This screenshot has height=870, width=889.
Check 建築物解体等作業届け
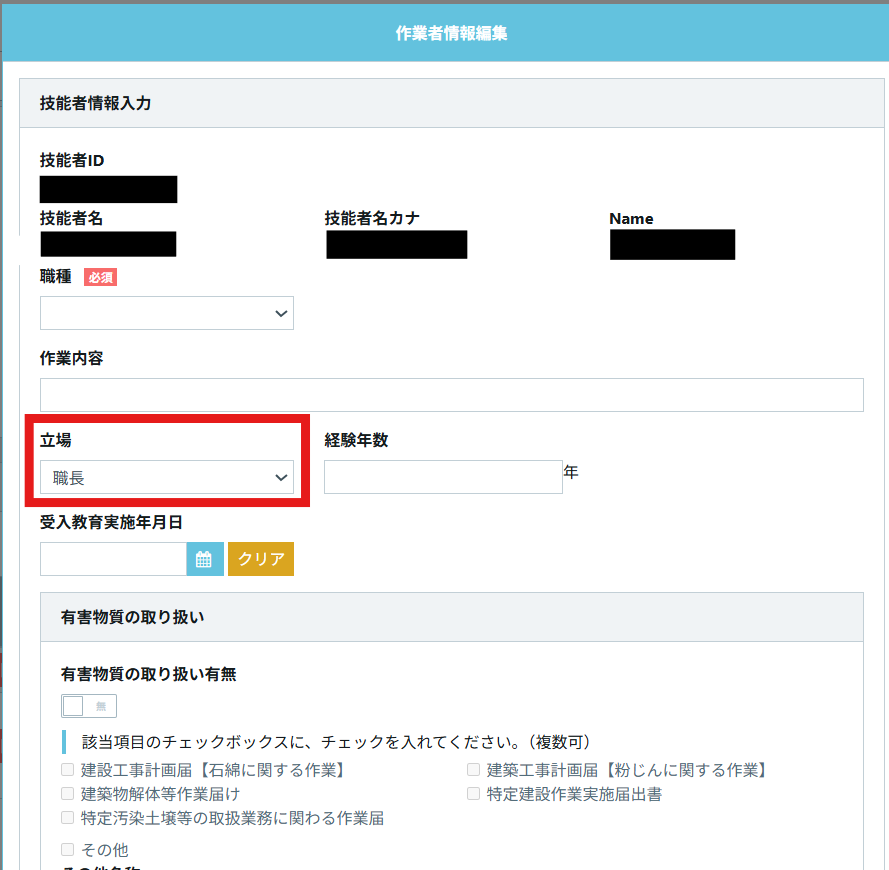click(67, 793)
